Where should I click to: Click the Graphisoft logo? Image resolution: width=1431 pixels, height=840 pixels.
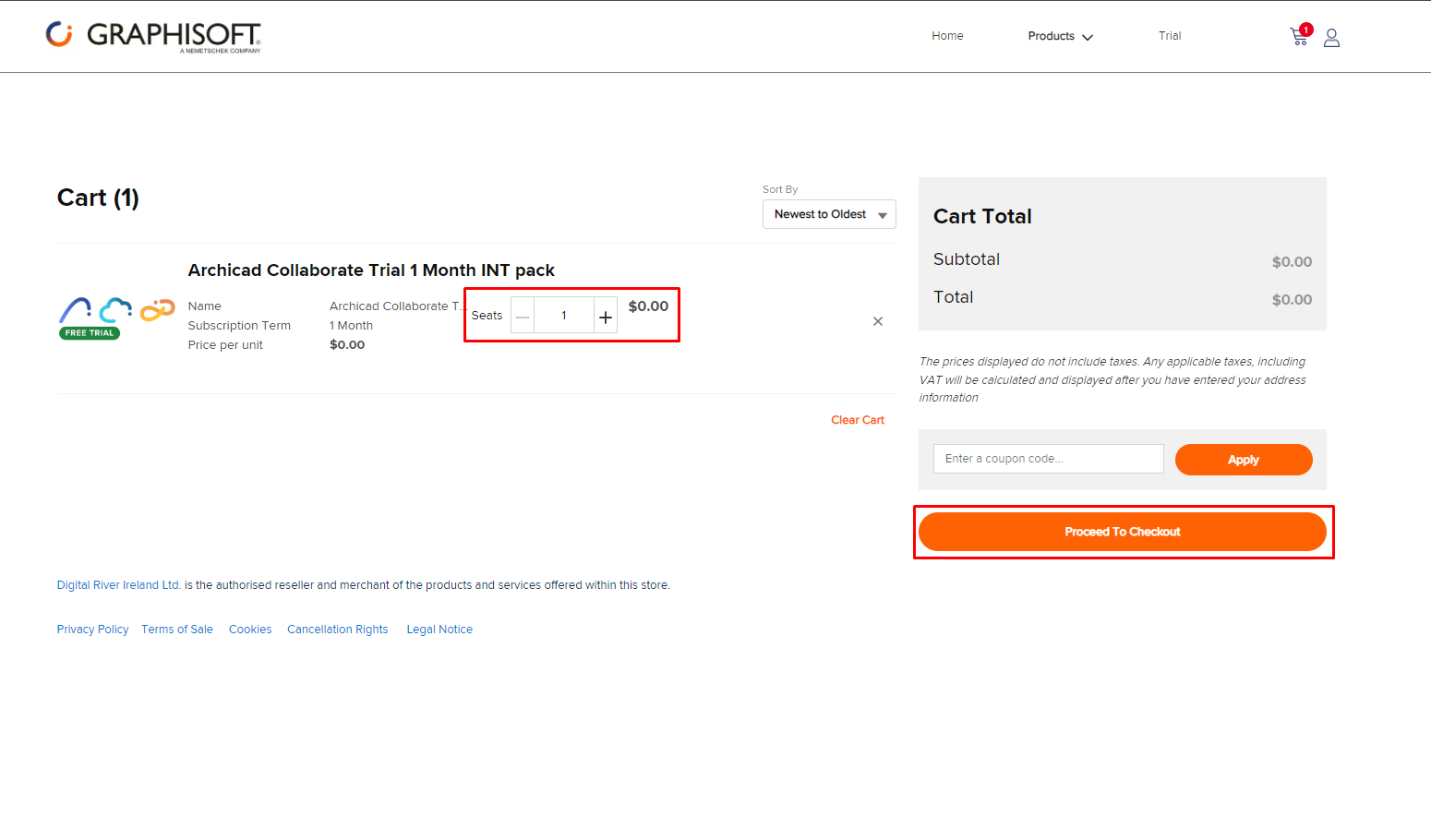tap(153, 36)
